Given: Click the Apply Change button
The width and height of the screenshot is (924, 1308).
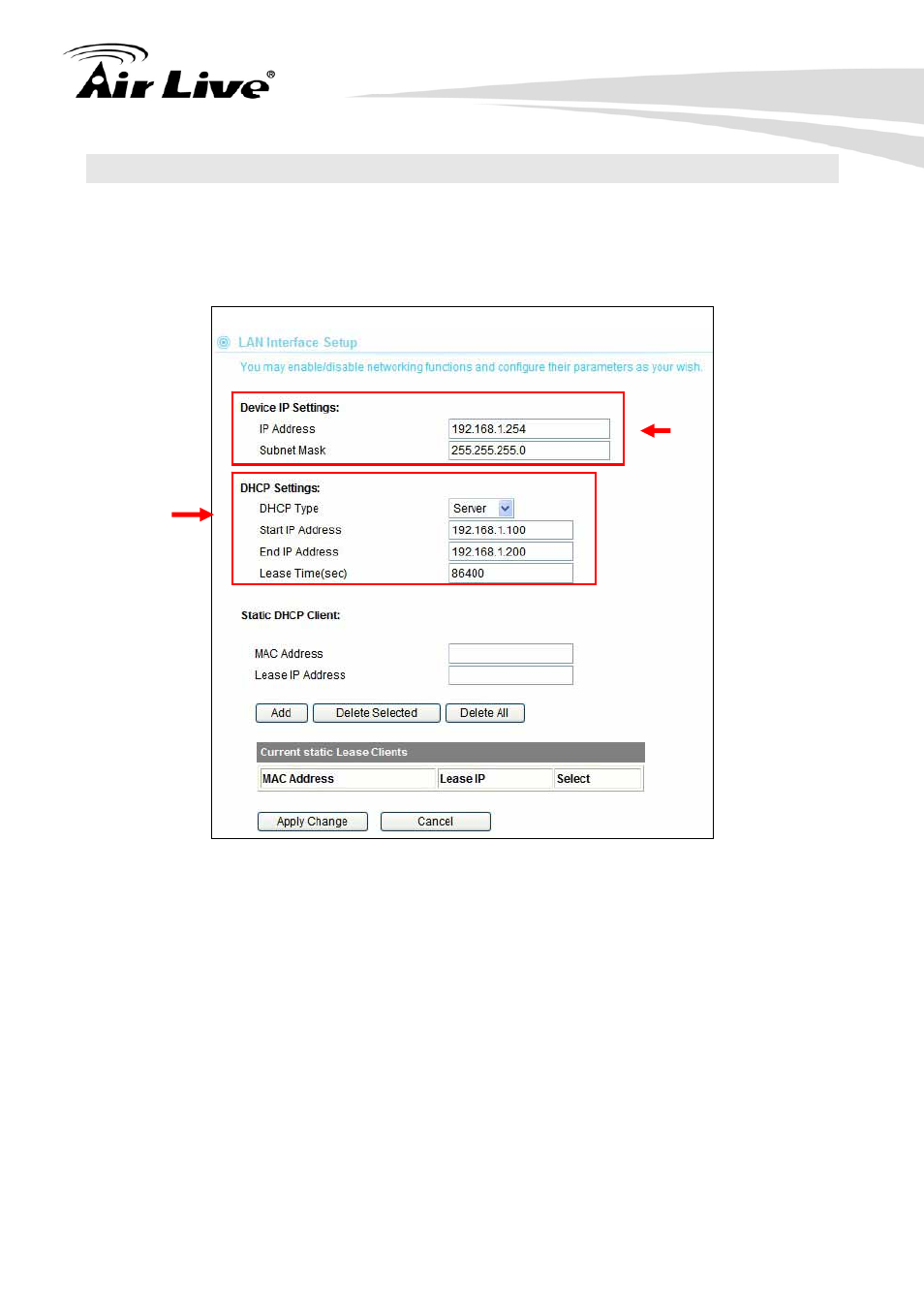Looking at the screenshot, I should point(312,822).
